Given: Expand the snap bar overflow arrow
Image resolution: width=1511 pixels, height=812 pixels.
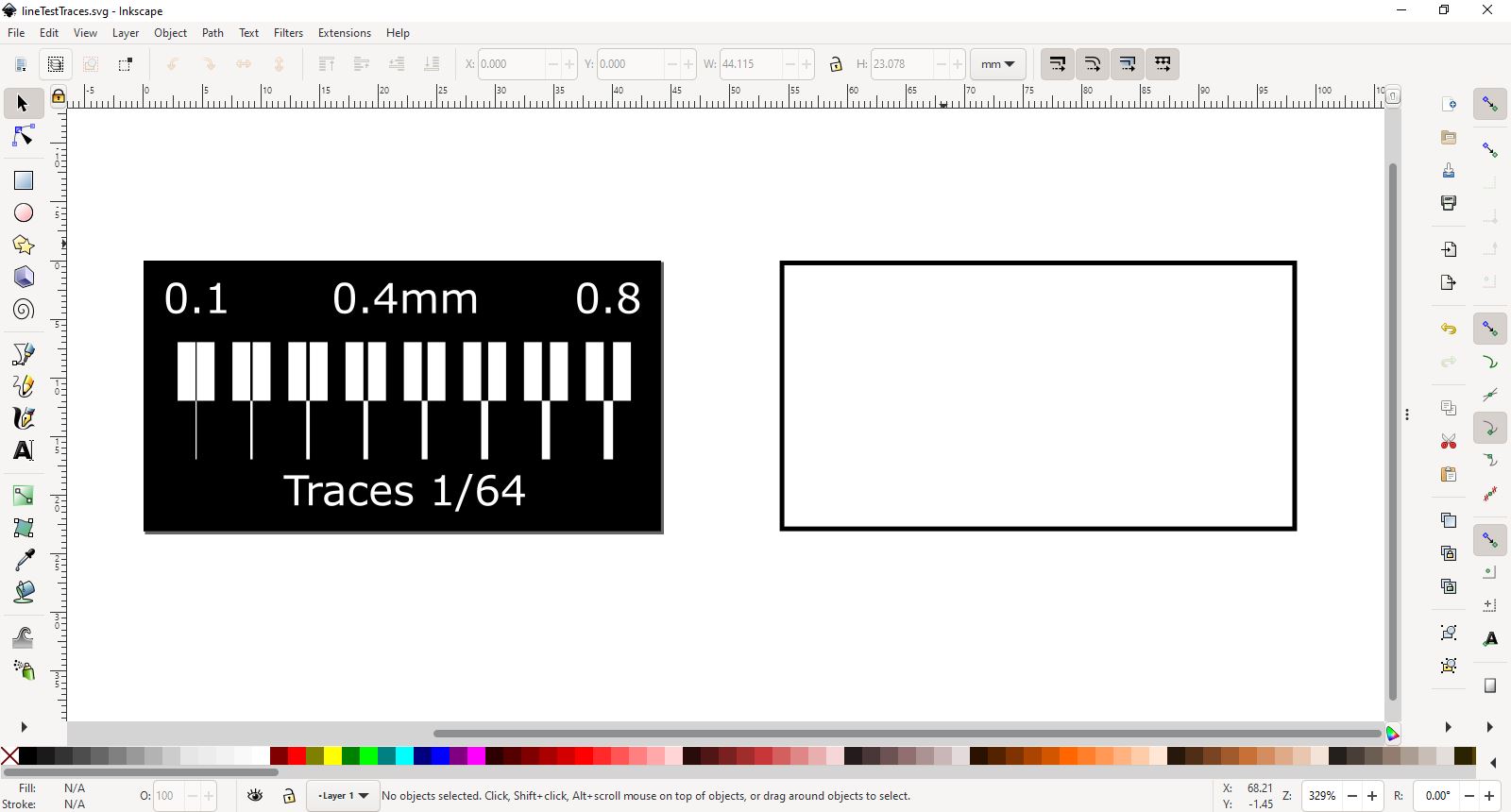Looking at the screenshot, I should pyautogui.click(x=1490, y=727).
